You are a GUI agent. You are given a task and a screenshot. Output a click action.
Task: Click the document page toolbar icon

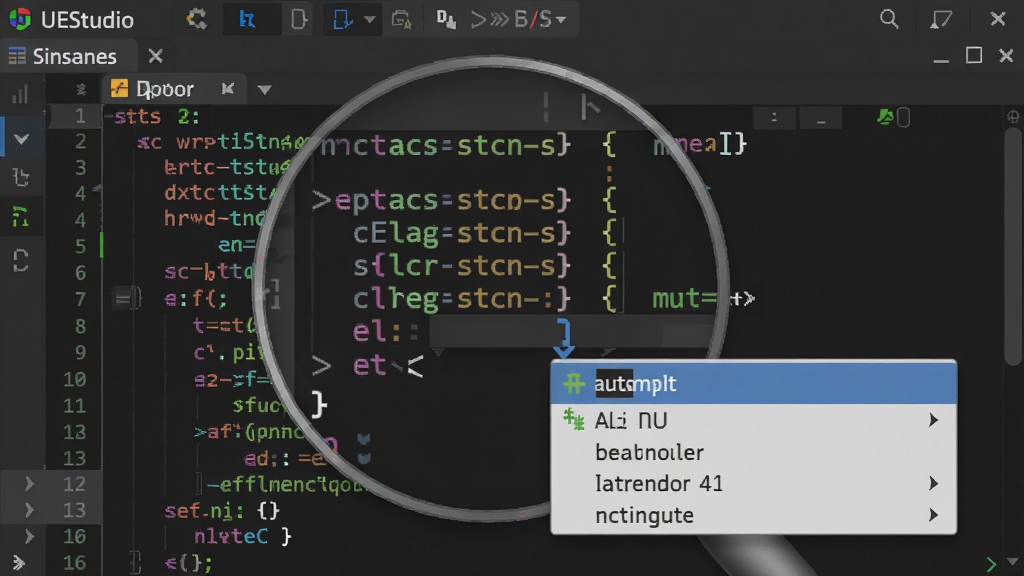coord(298,20)
